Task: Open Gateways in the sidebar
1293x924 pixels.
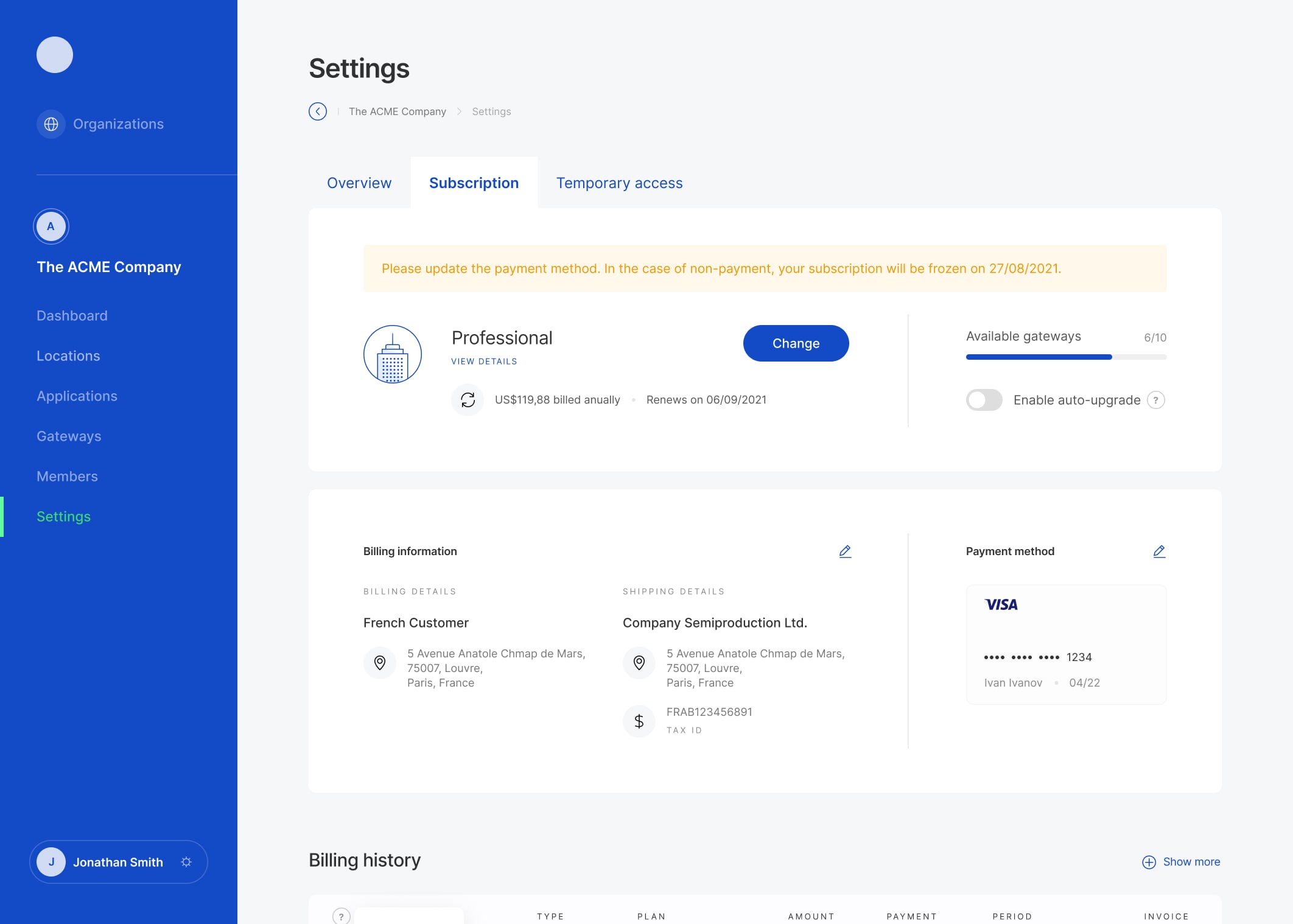Action: point(69,436)
